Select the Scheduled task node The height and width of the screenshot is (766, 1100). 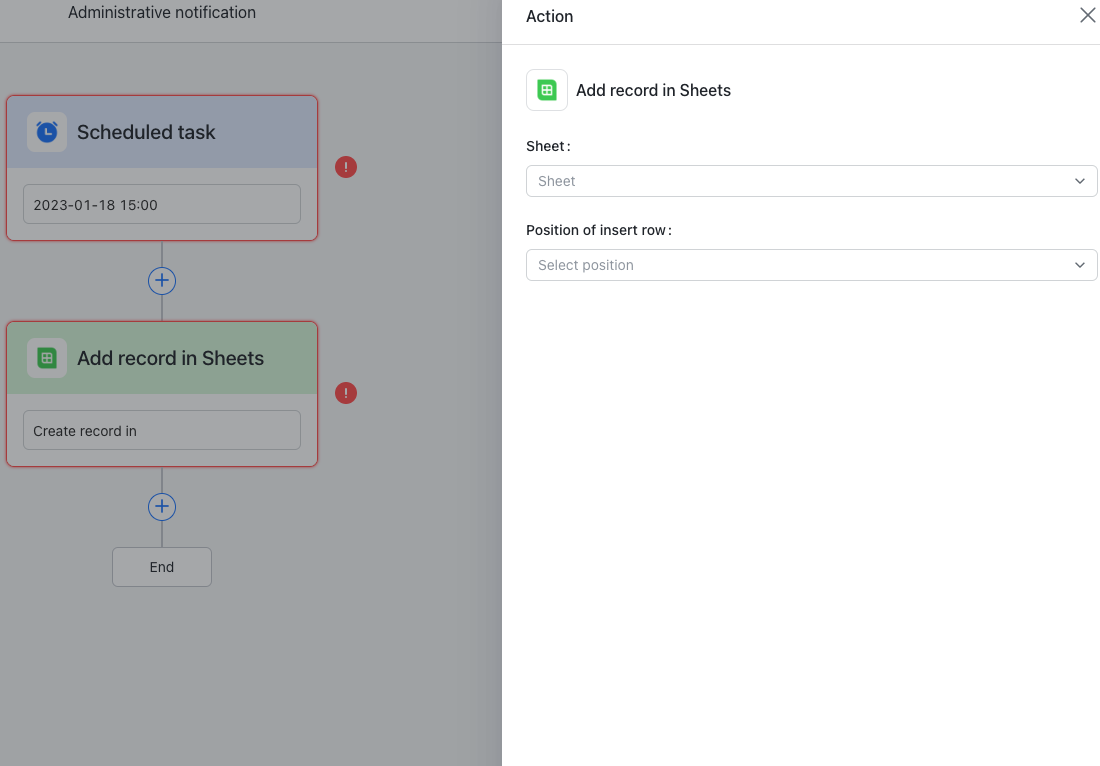click(161, 131)
